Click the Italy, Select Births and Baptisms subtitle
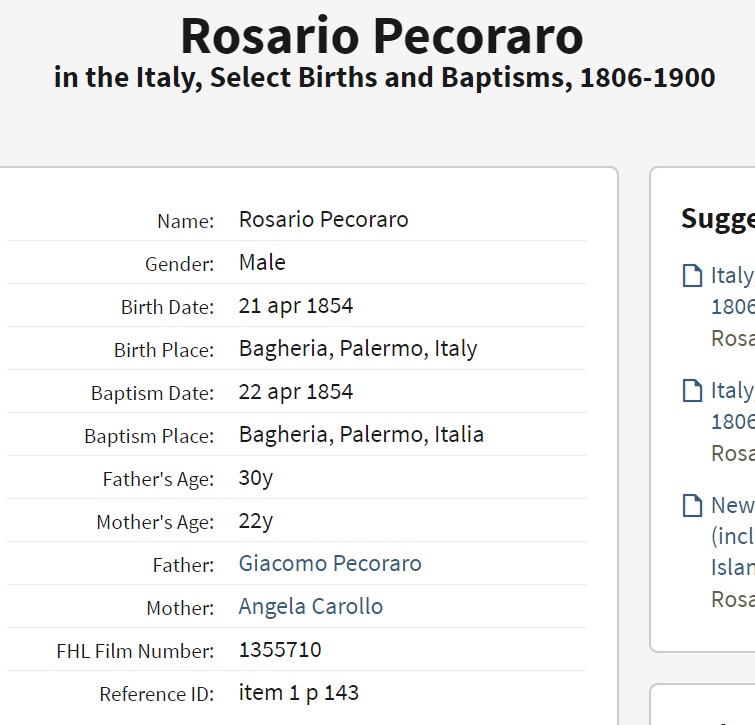The height and width of the screenshot is (725, 755). pos(384,78)
